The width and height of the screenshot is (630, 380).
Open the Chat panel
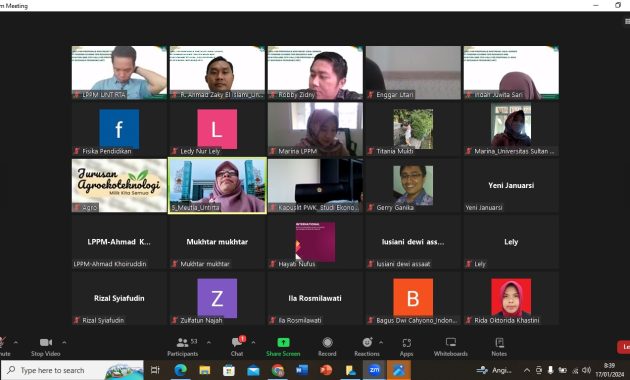pyautogui.click(x=237, y=347)
